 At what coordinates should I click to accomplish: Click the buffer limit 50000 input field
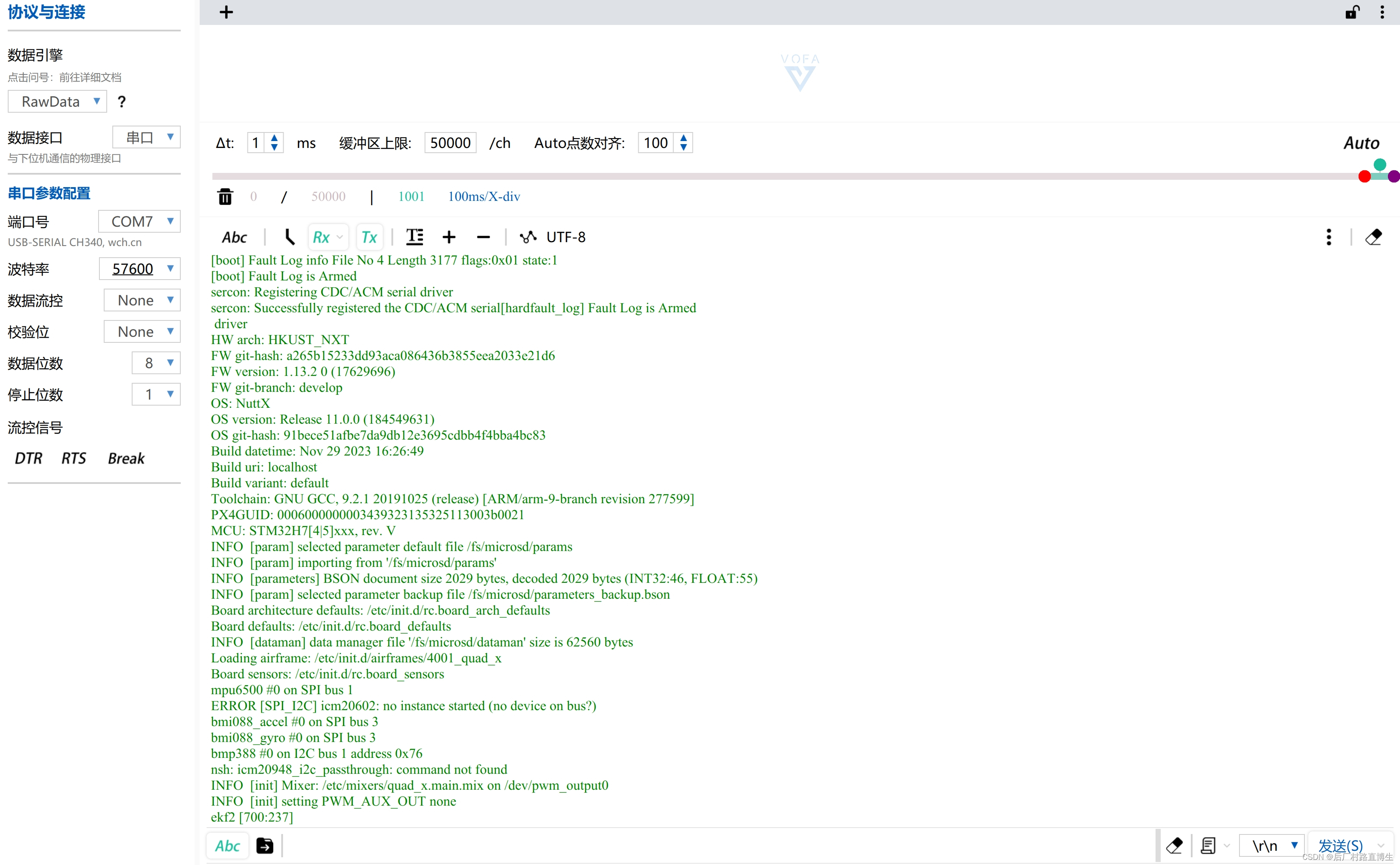pyautogui.click(x=450, y=143)
